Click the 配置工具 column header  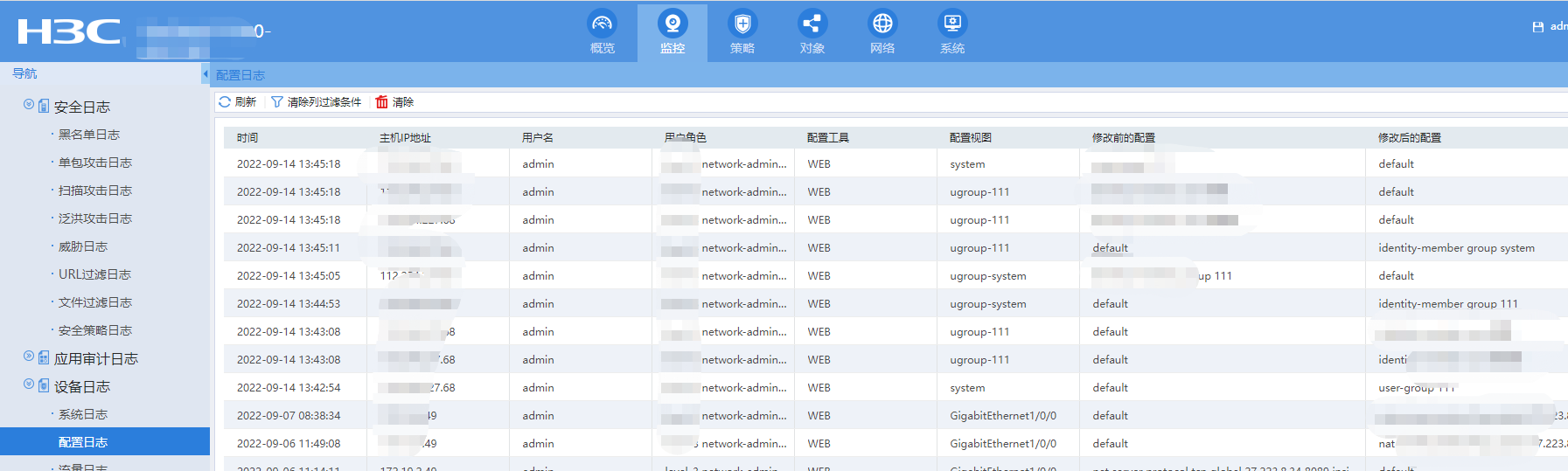(x=827, y=138)
